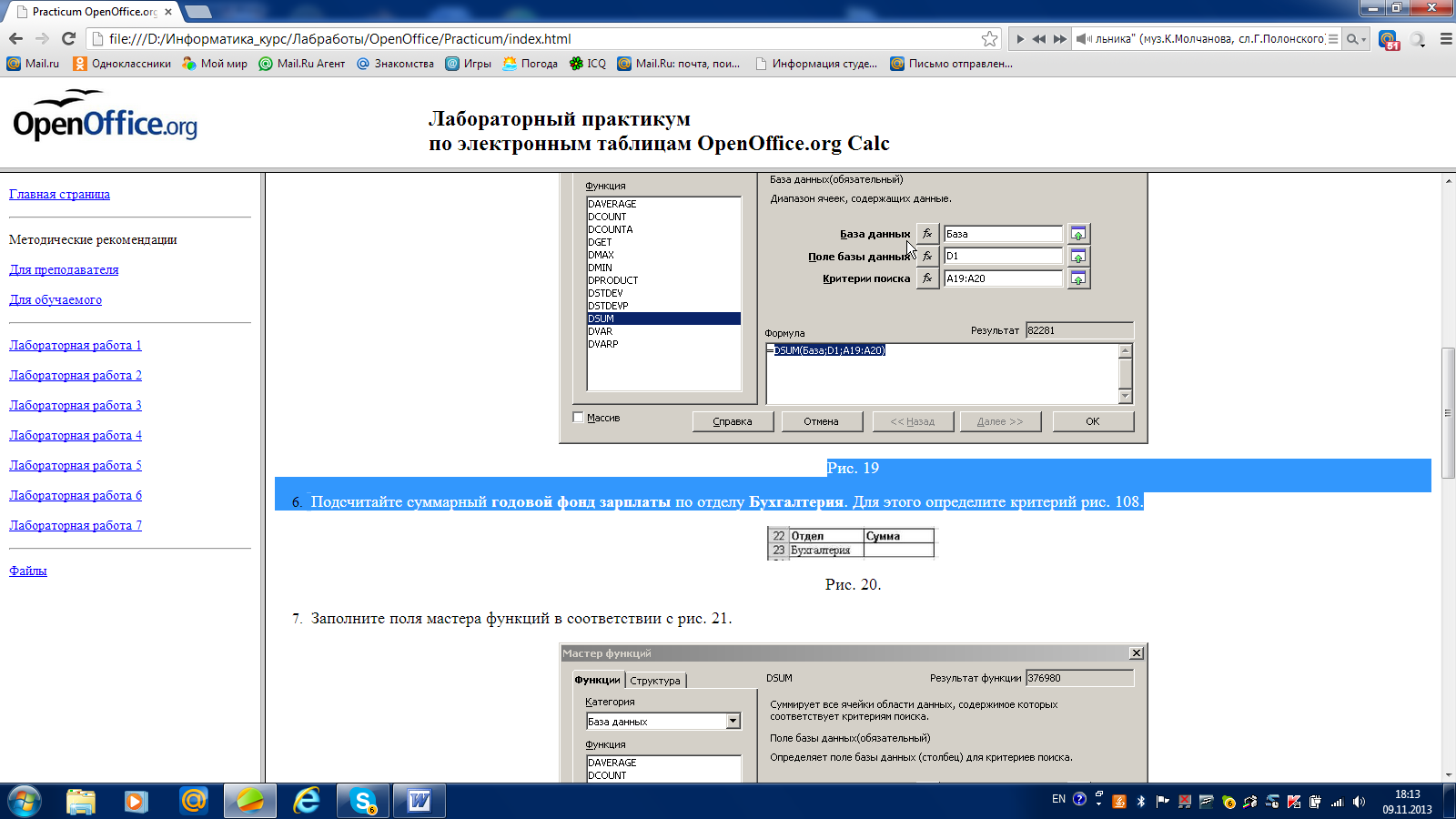The height and width of the screenshot is (819, 1456).
Task: Click the D1 field of Поле базы данных
Action: pyautogui.click(x=1003, y=256)
